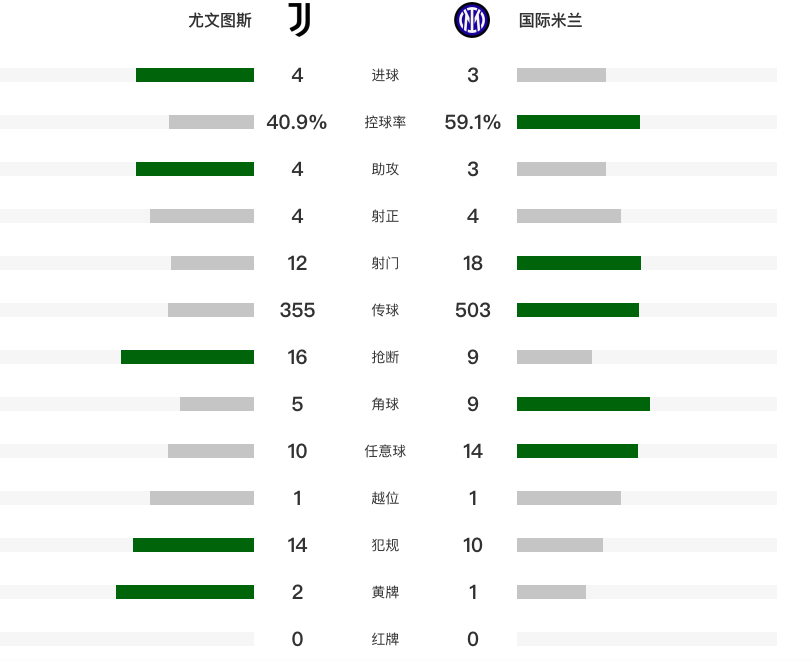The height and width of the screenshot is (662, 812).
Task: Select Juventus green fouls bar showing 14
Action: coord(193,545)
